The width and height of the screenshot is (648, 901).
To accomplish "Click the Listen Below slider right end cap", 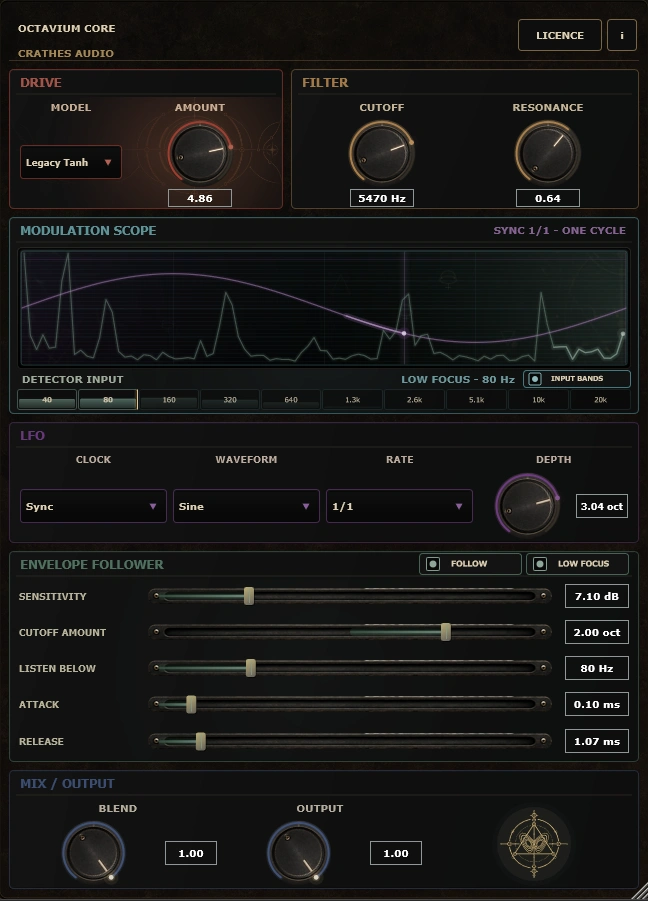I will pyautogui.click(x=543, y=668).
